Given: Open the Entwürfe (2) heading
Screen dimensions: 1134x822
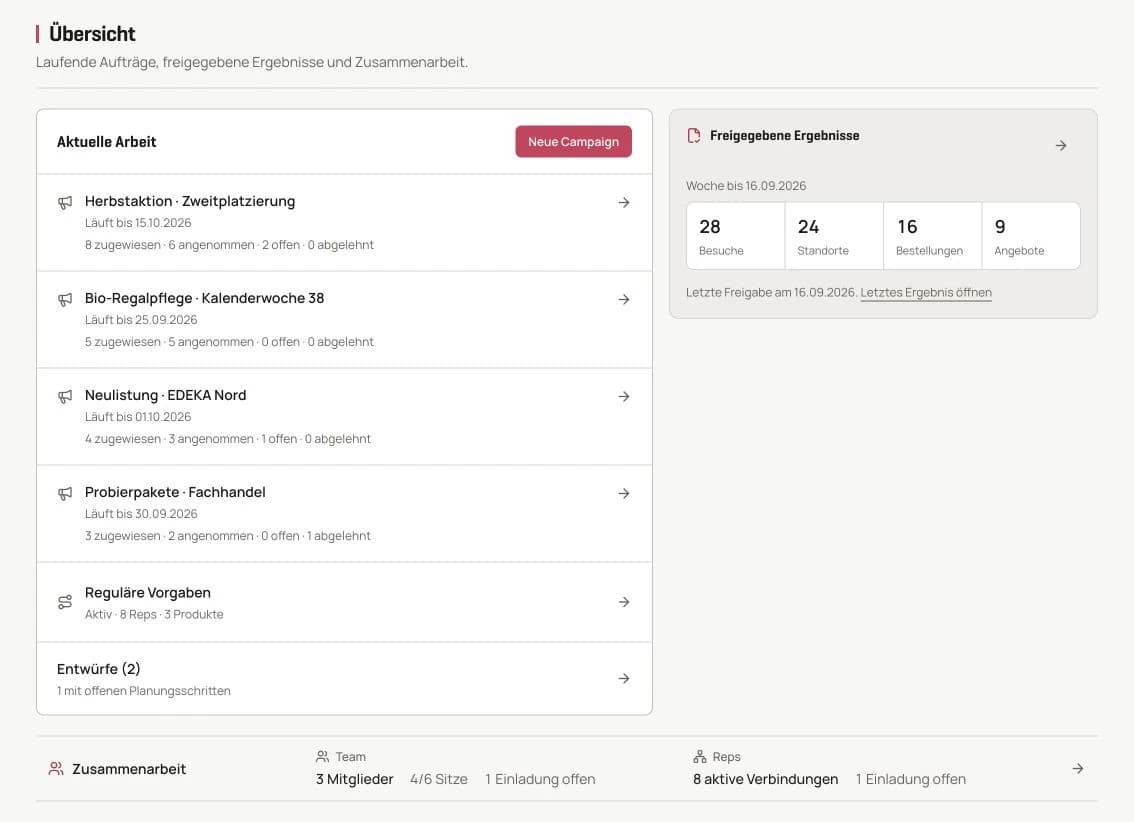Looking at the screenshot, I should point(98,669).
